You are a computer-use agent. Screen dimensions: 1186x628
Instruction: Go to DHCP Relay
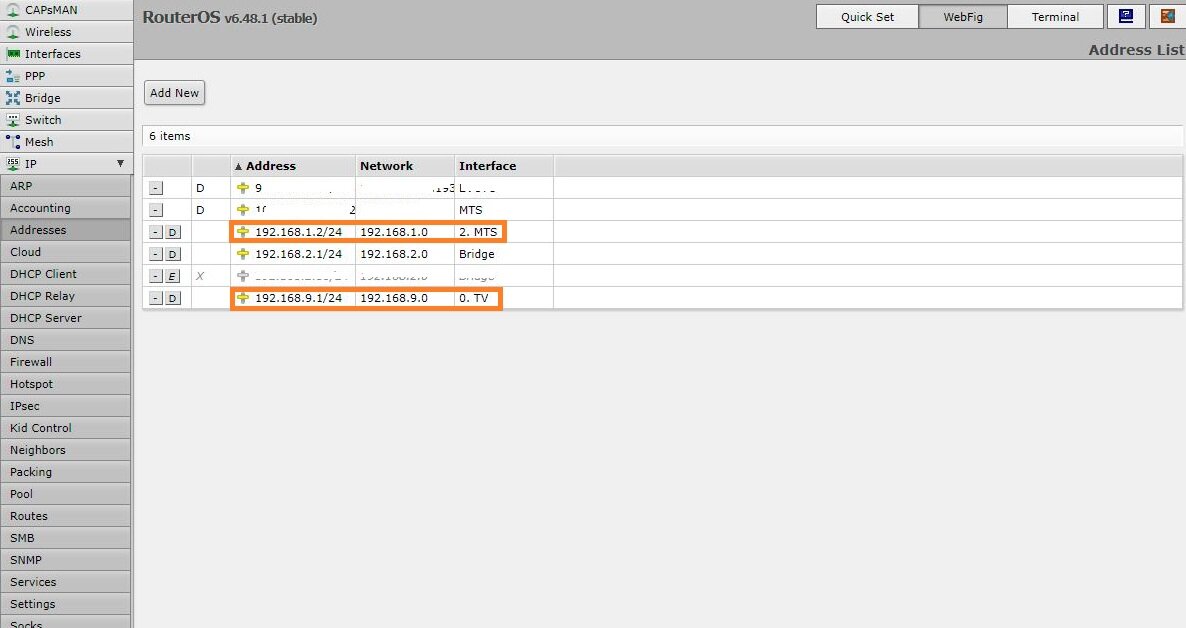point(66,295)
